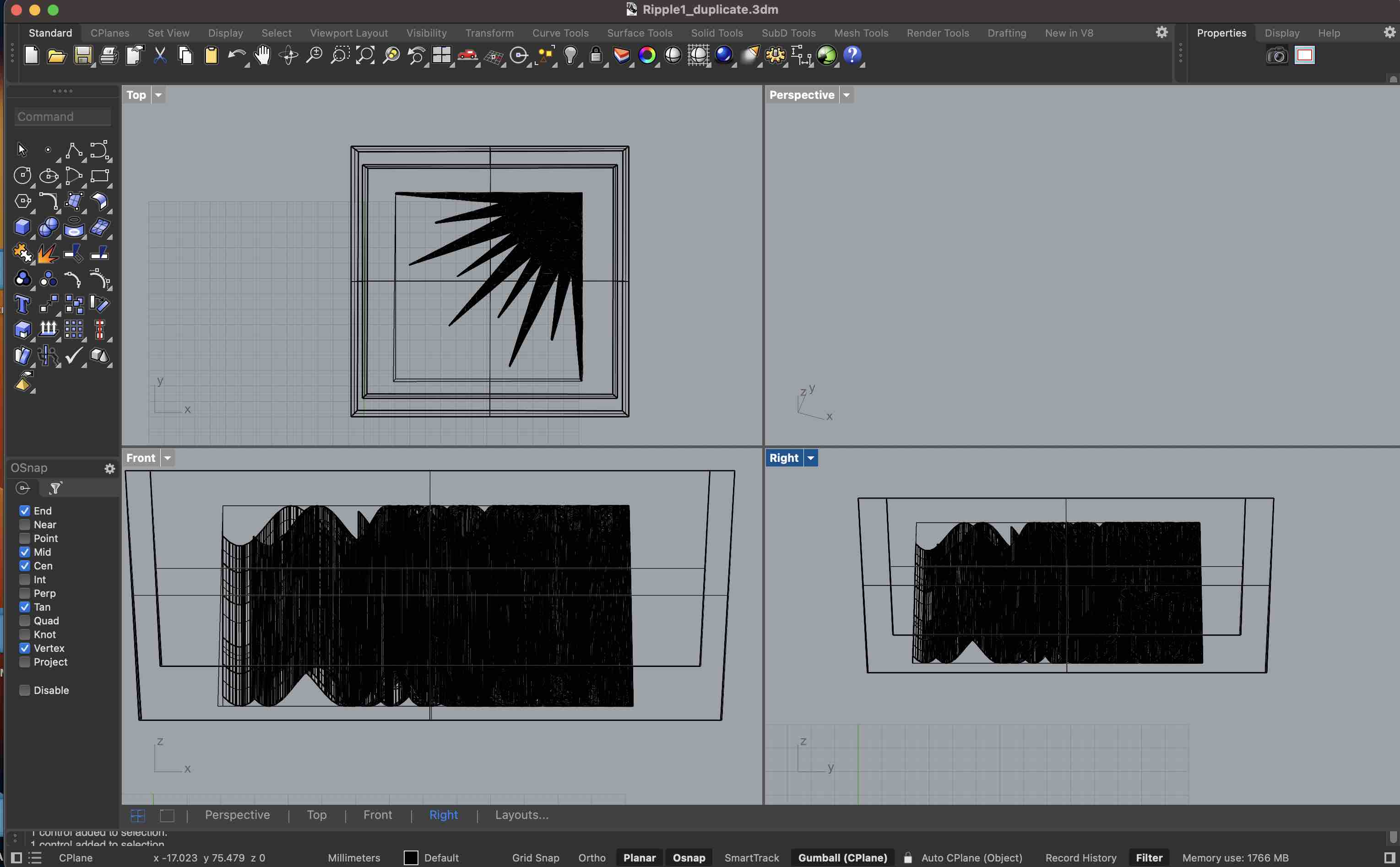
Task: Open the Properties panel gear menu
Action: tap(1389, 32)
